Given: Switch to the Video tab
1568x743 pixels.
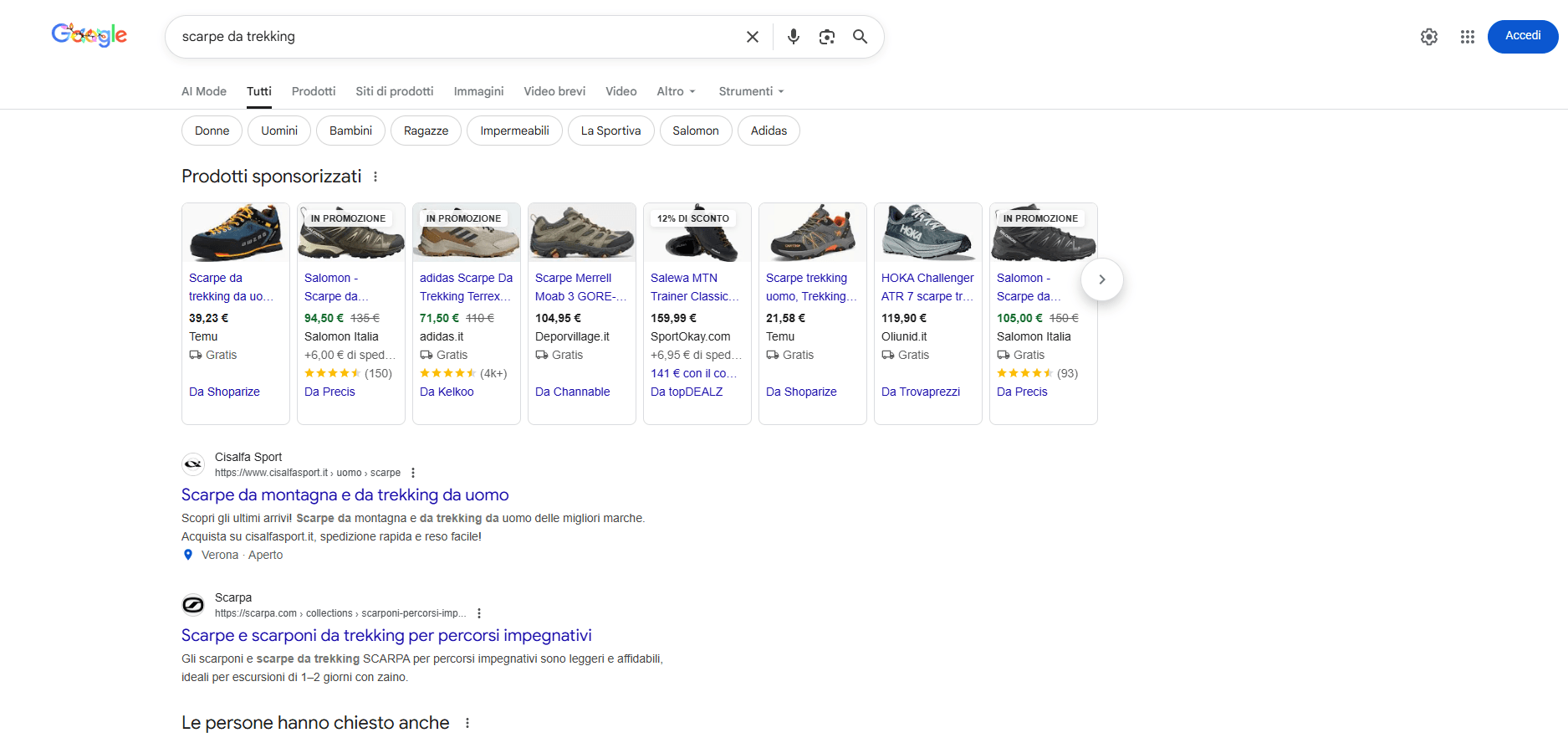Looking at the screenshot, I should (621, 91).
